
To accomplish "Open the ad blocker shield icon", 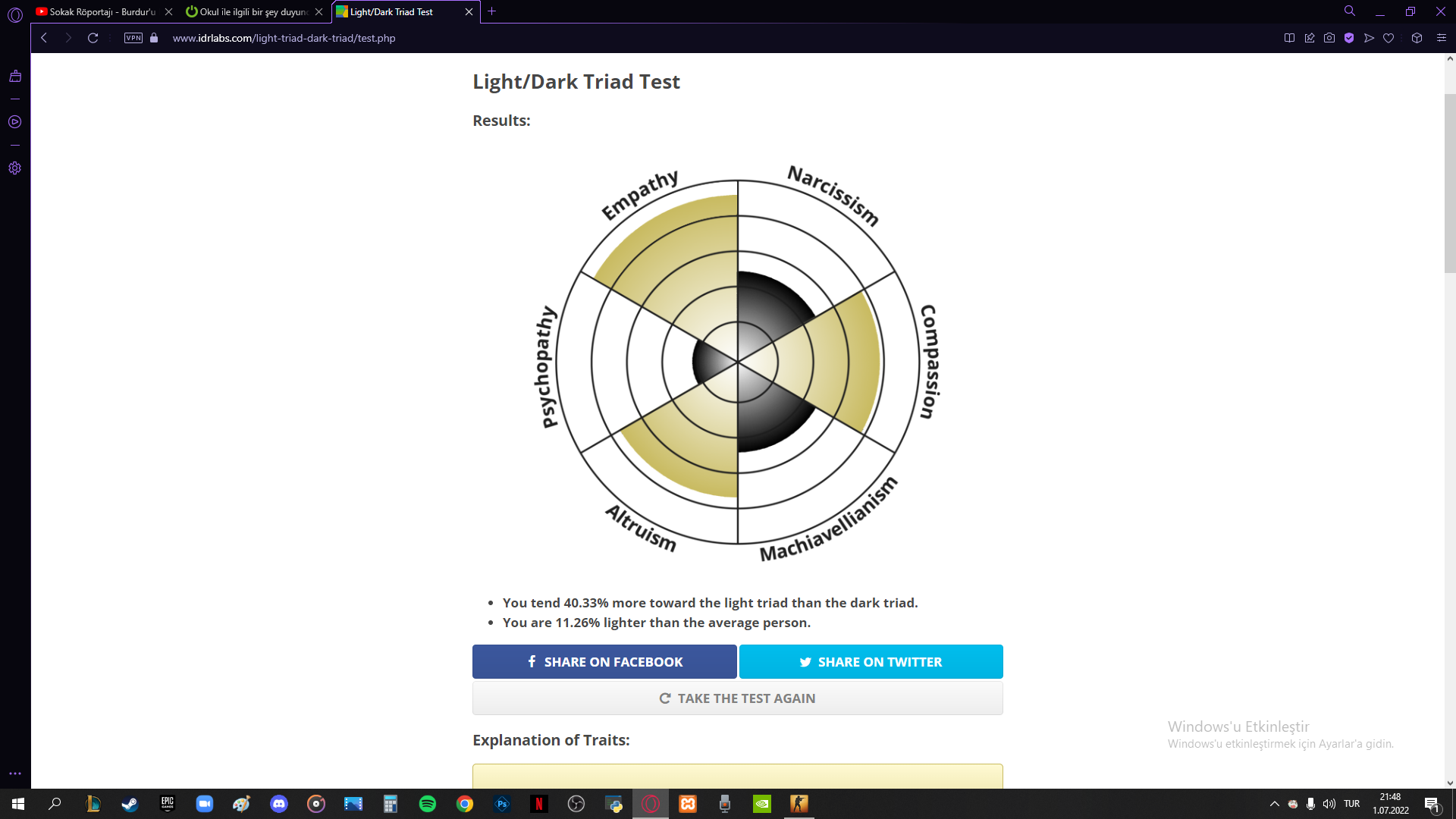I will pyautogui.click(x=1349, y=38).
